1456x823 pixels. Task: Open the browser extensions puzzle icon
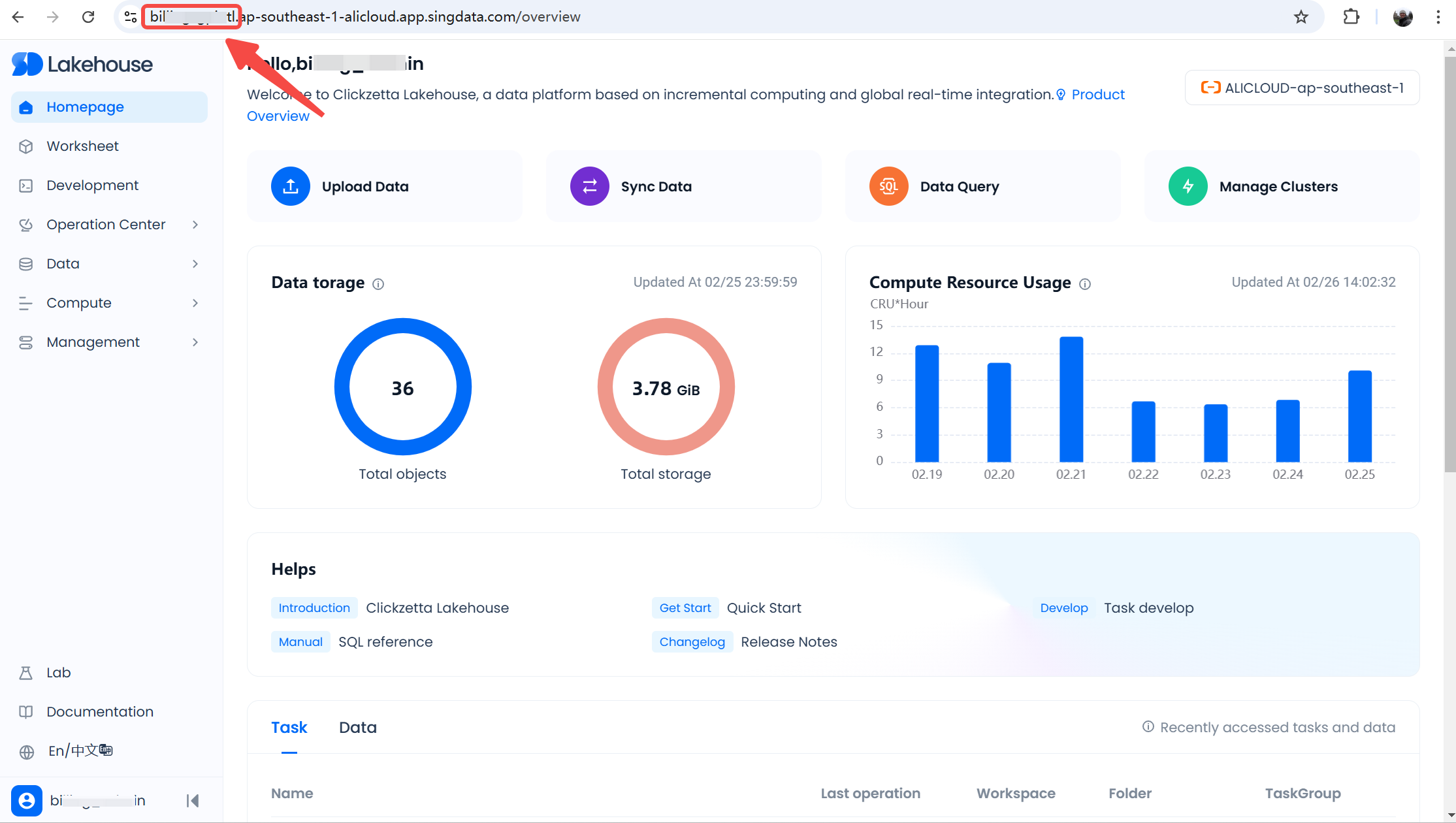[1351, 17]
